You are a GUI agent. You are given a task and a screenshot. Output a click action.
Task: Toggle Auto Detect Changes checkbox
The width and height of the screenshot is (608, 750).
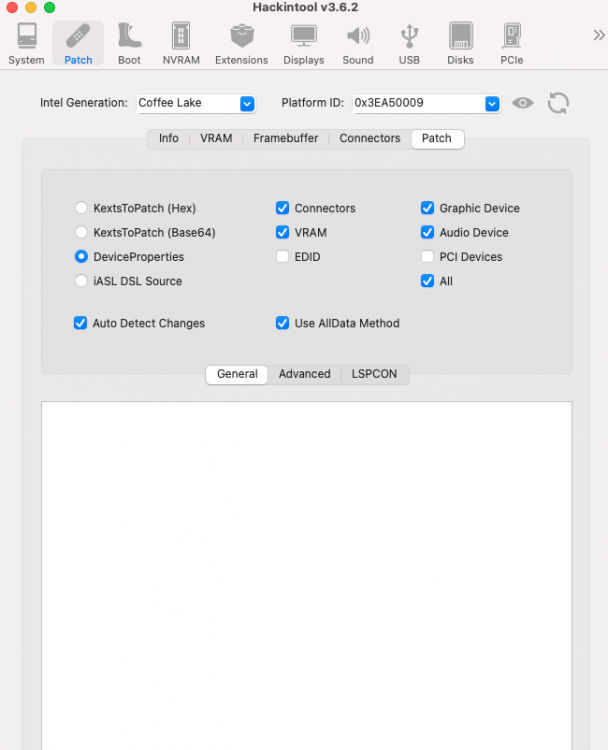coord(80,323)
